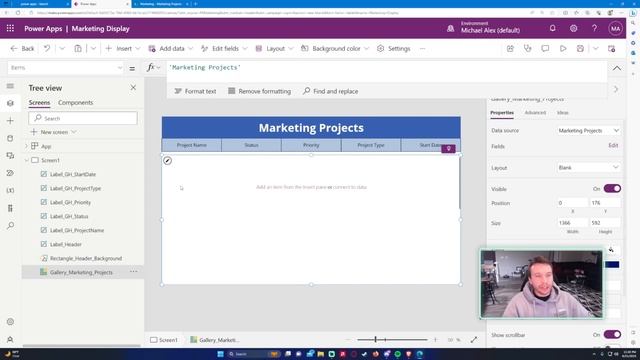Open the Data source dropdown

(x=589, y=131)
